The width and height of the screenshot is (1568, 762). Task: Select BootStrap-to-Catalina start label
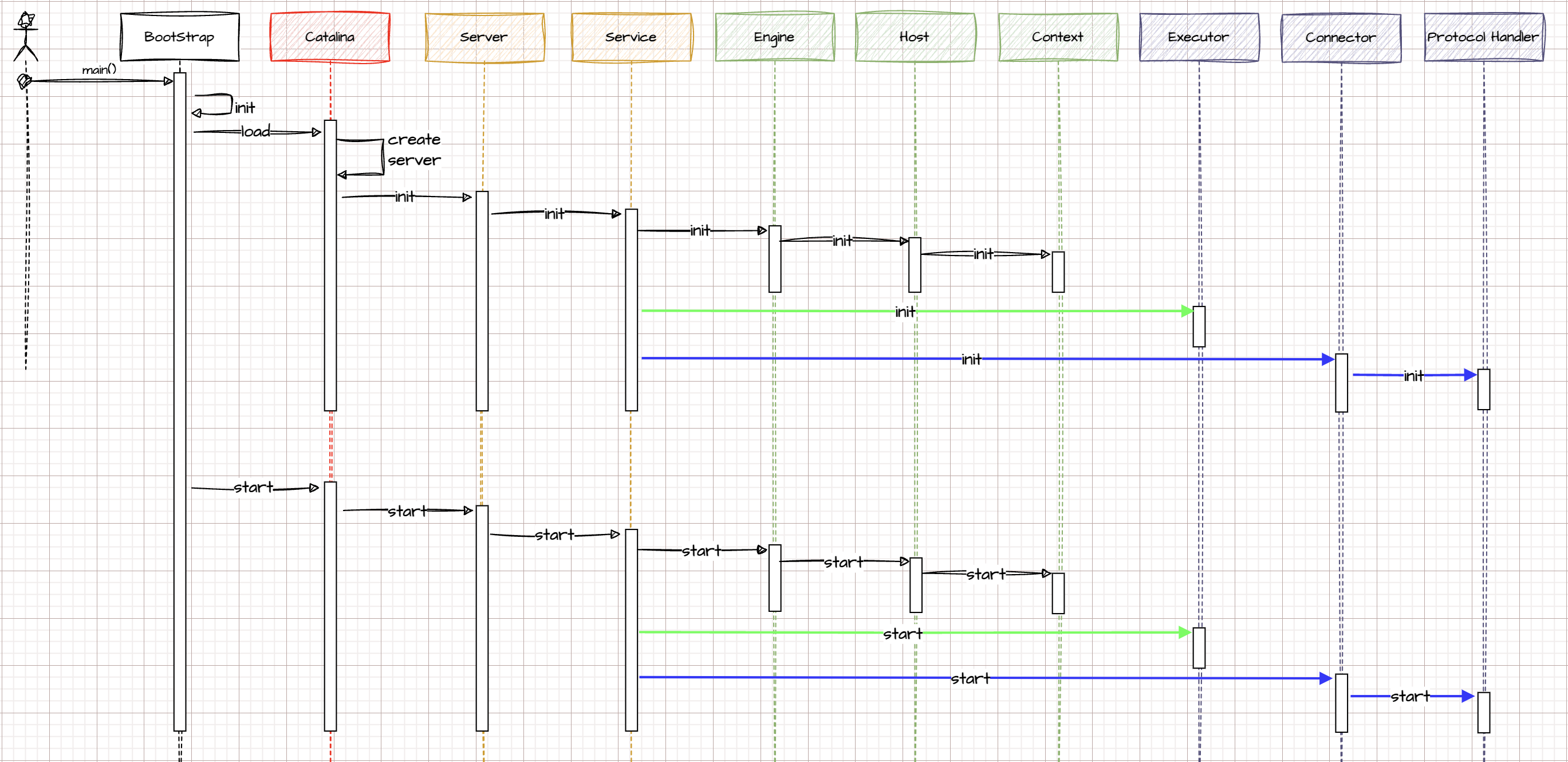click(254, 488)
